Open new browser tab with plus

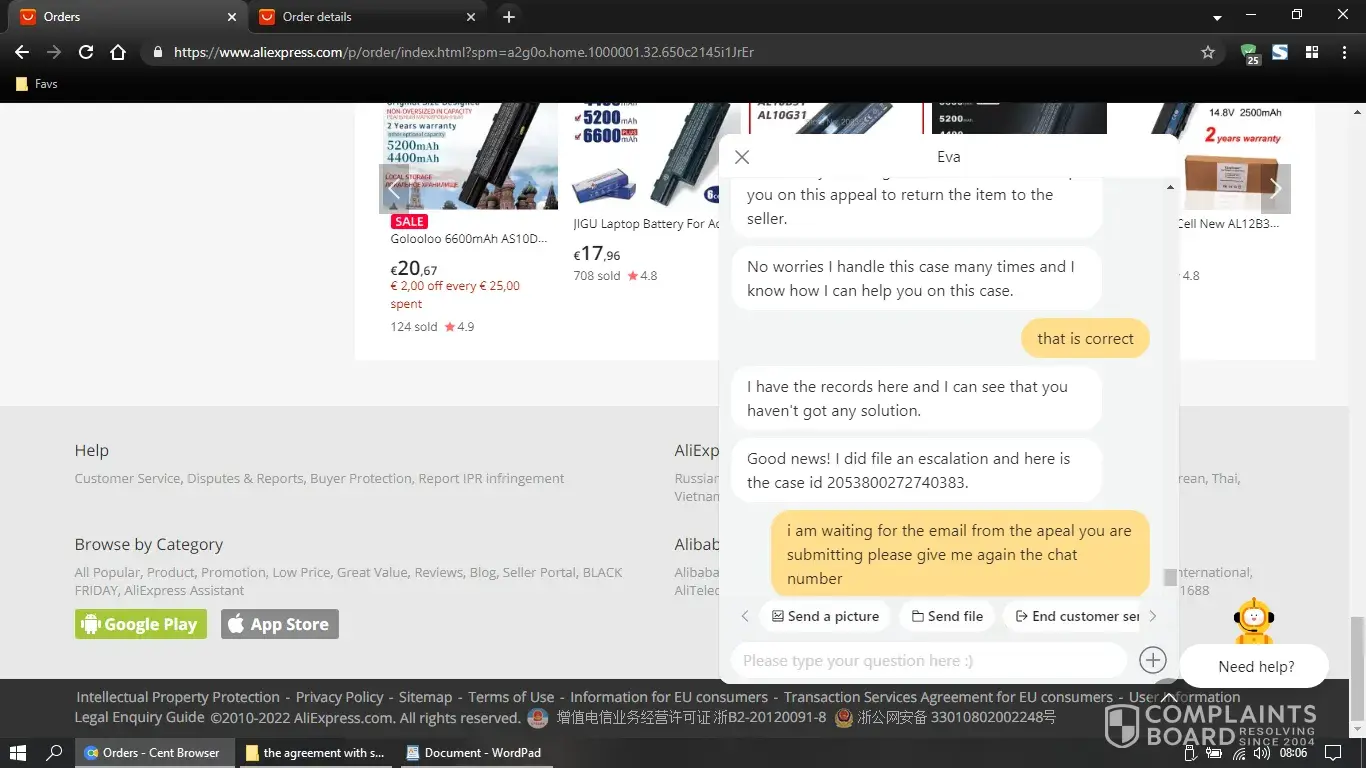509,17
